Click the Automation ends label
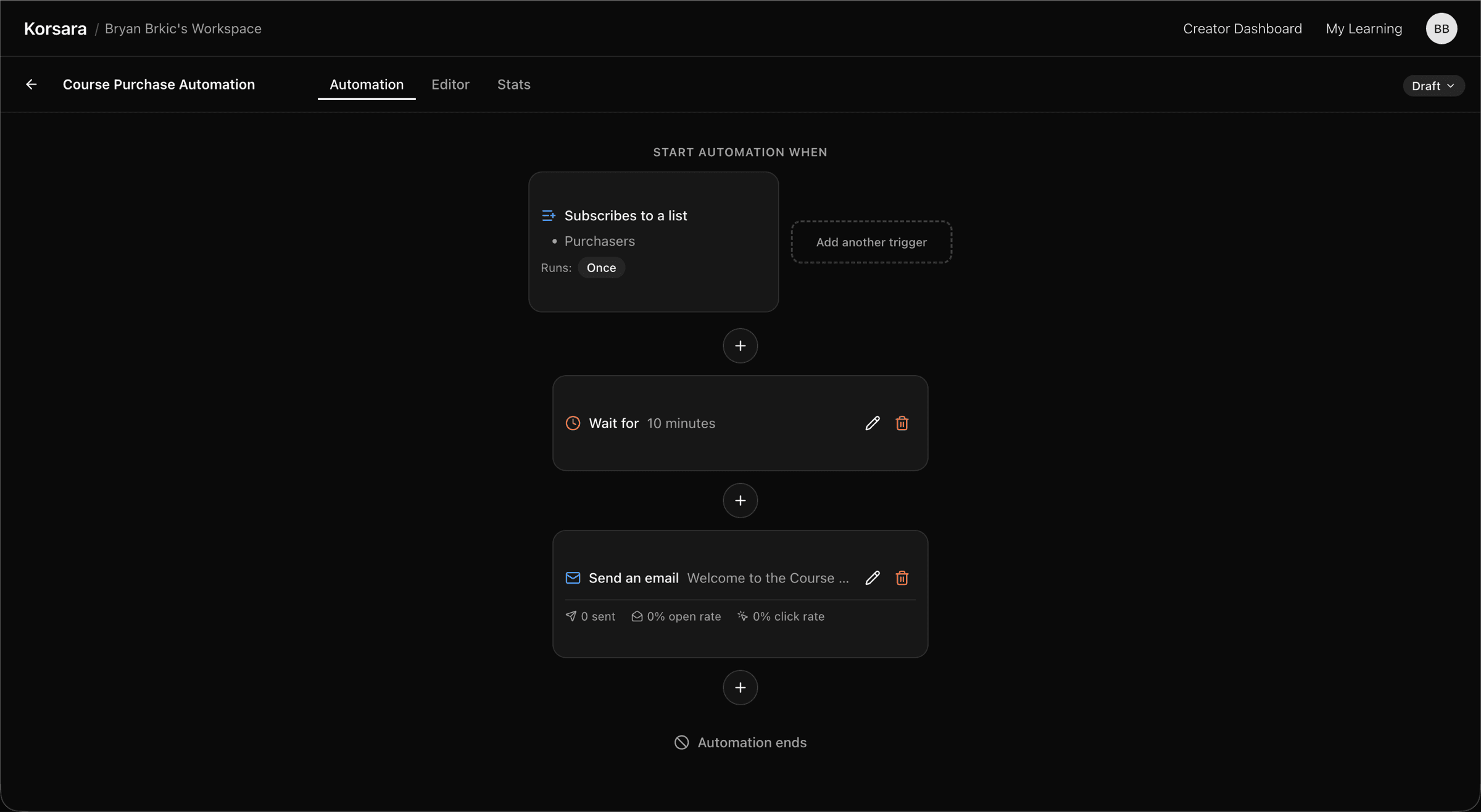This screenshot has height=812, width=1481. [752, 743]
